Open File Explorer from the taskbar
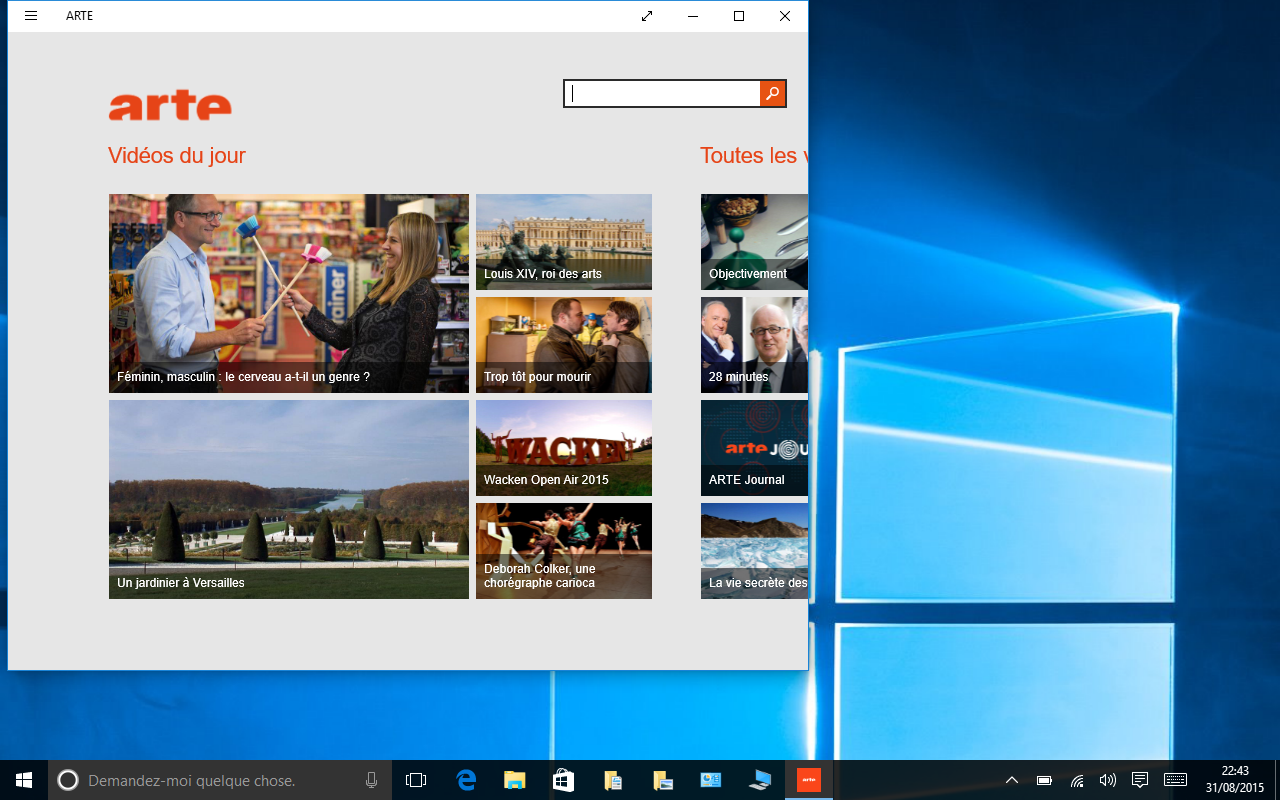The height and width of the screenshot is (800, 1280). point(515,780)
